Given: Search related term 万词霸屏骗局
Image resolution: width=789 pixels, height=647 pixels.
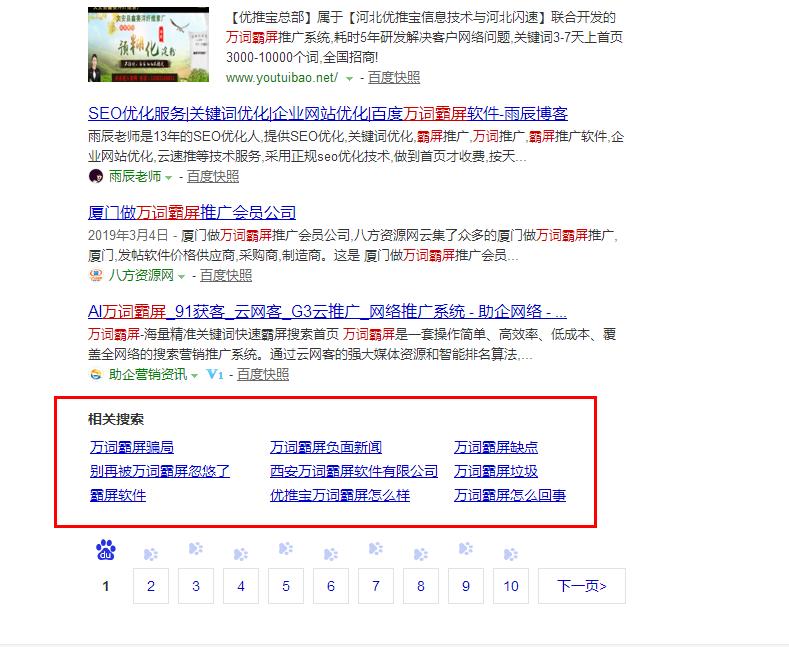Looking at the screenshot, I should point(132,447).
